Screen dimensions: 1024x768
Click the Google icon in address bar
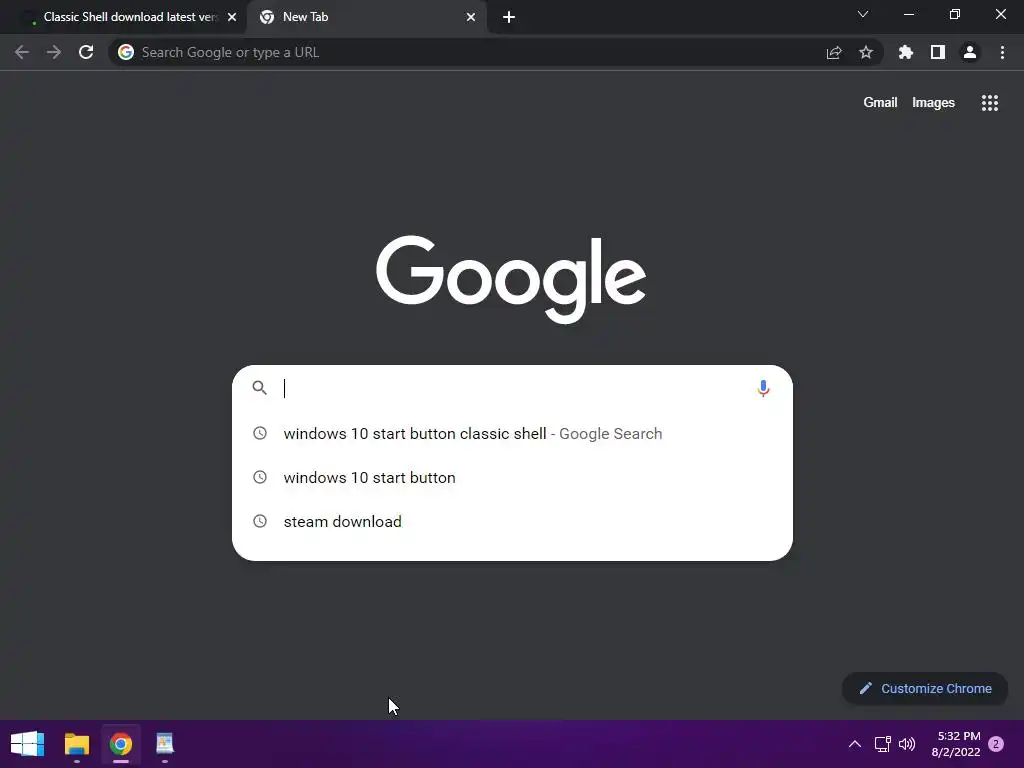[126, 52]
